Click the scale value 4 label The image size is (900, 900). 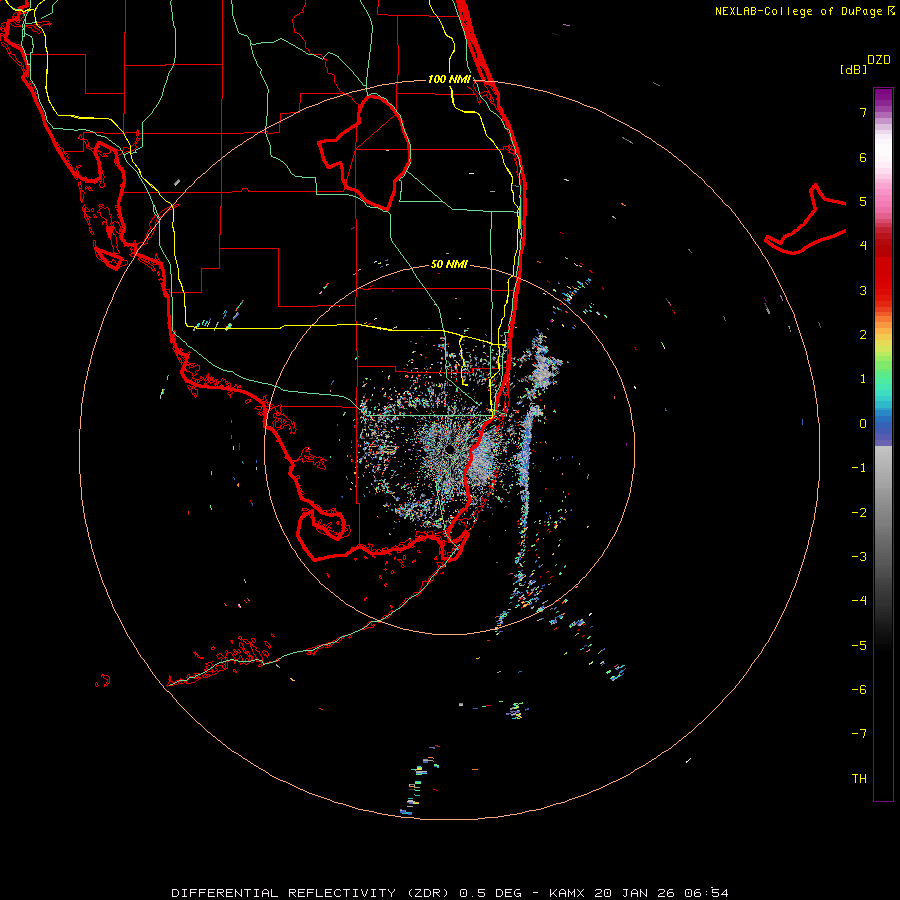click(x=863, y=246)
